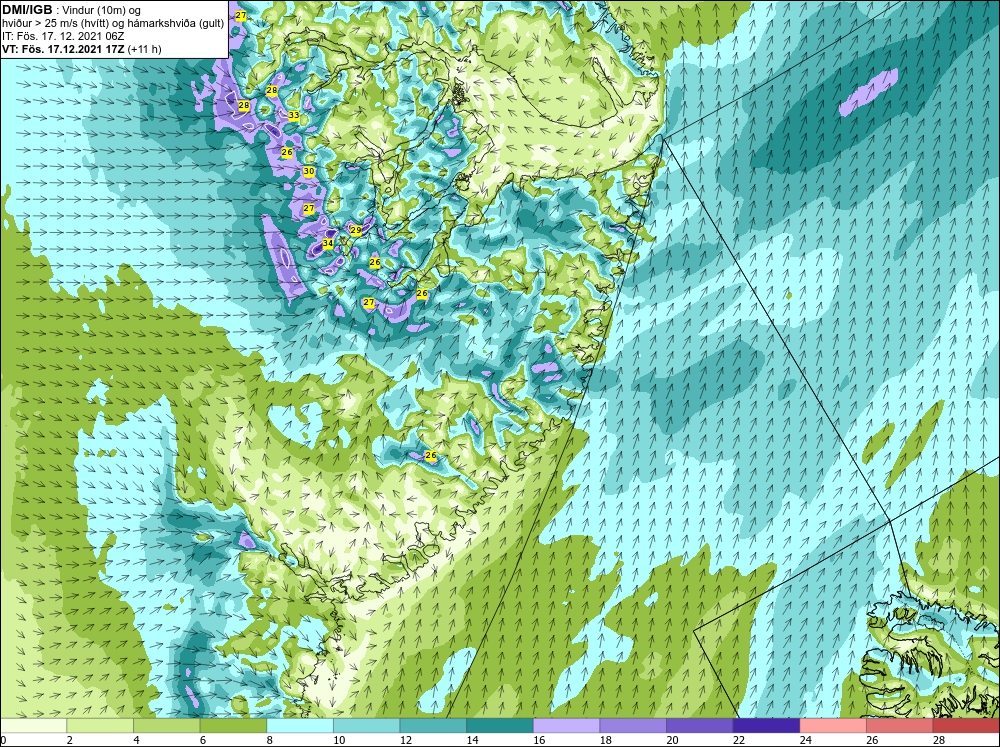Pick the 28–30 m/s red swatch
Screen dimensions: 1000x747
point(966,725)
